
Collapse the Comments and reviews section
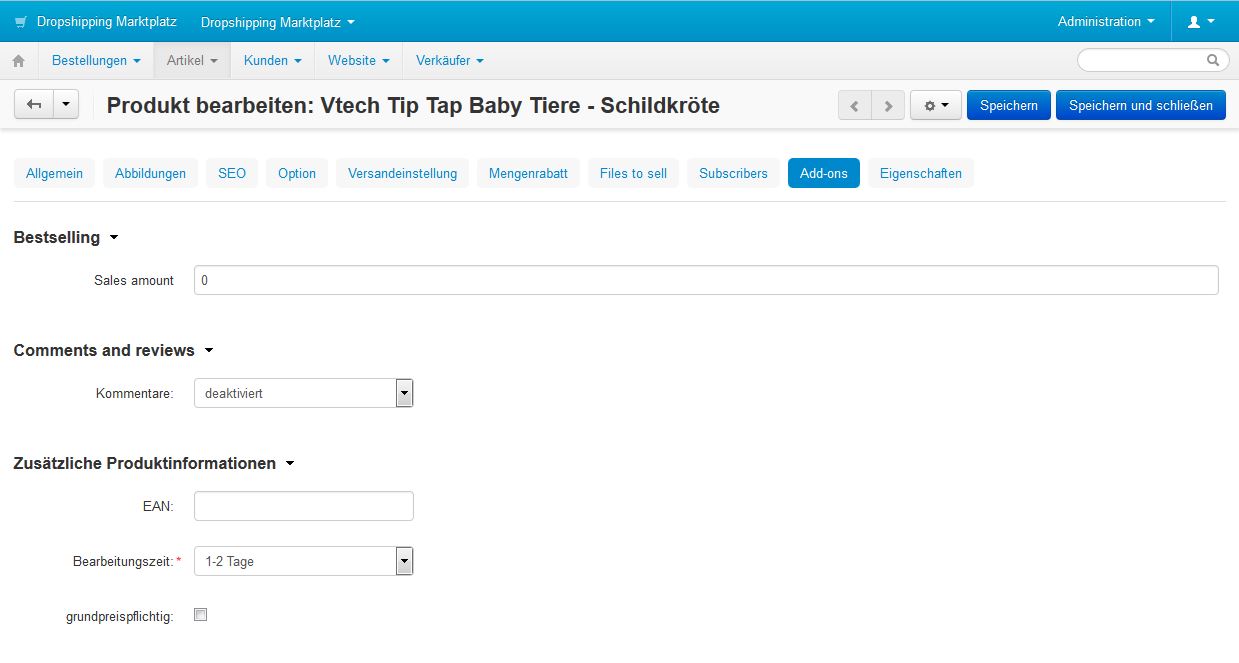(113, 350)
